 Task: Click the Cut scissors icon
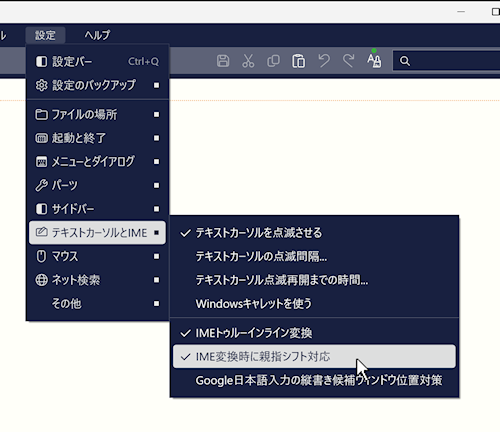coord(248,61)
